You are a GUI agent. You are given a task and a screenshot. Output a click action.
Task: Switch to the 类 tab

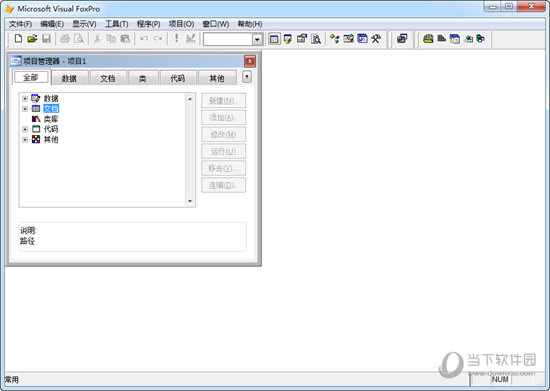pyautogui.click(x=142, y=78)
